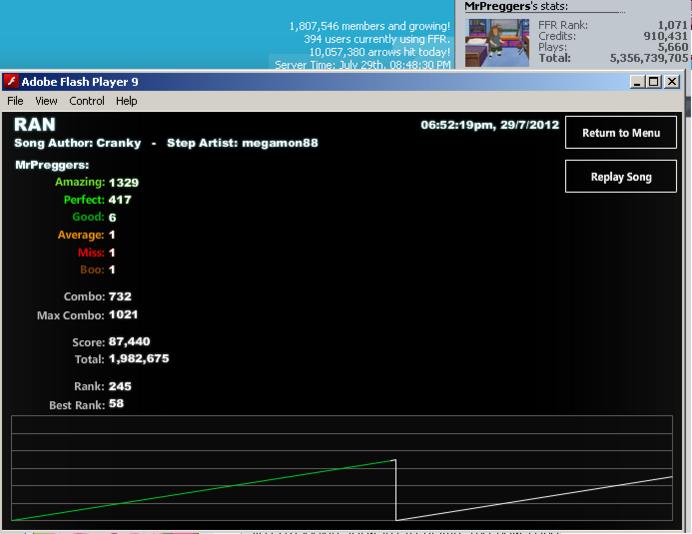Click the Max Combo value 1021

(x=124, y=315)
